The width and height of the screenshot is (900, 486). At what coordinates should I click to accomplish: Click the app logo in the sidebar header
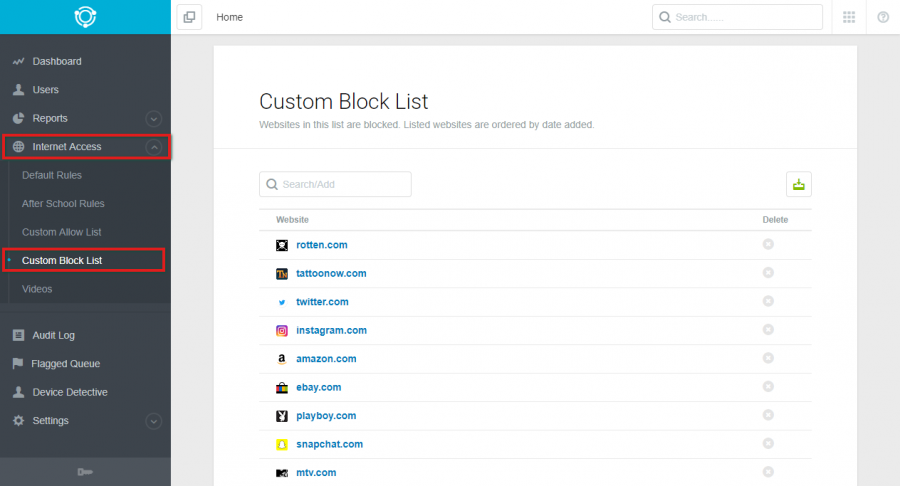point(85,17)
